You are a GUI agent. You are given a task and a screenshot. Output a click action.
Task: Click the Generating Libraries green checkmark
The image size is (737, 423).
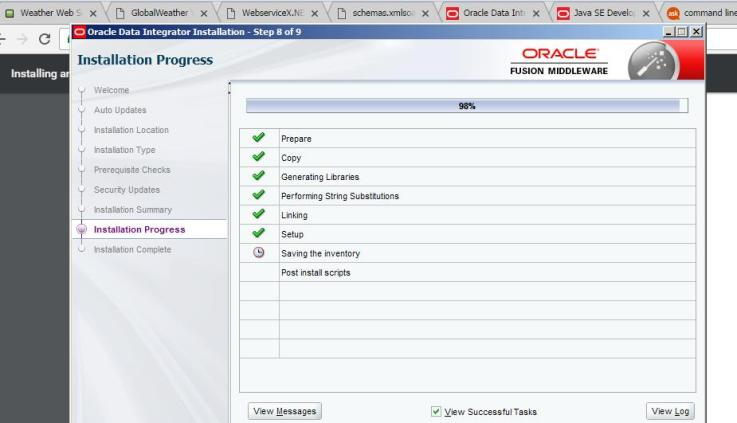tap(258, 176)
